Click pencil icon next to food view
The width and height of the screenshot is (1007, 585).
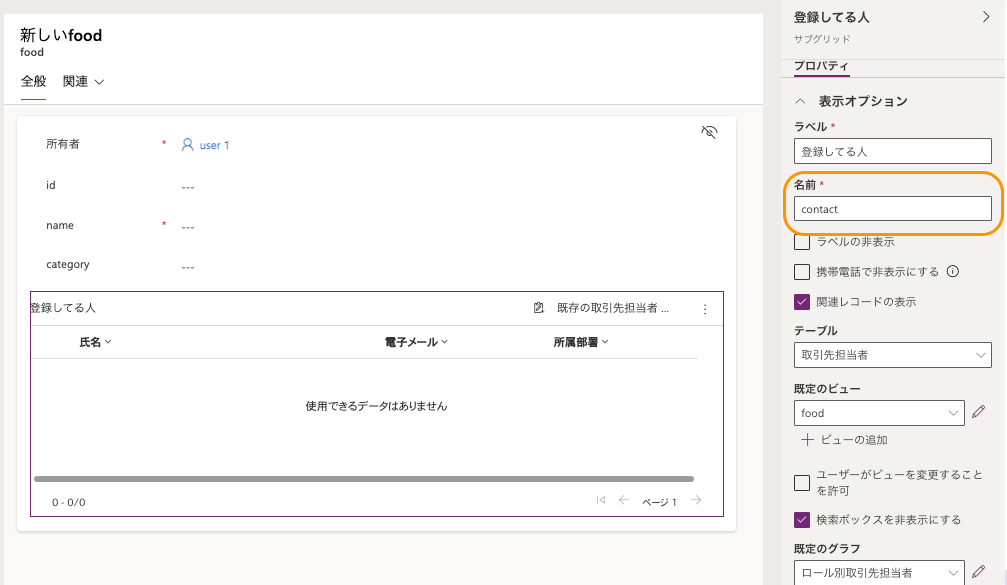point(979,411)
